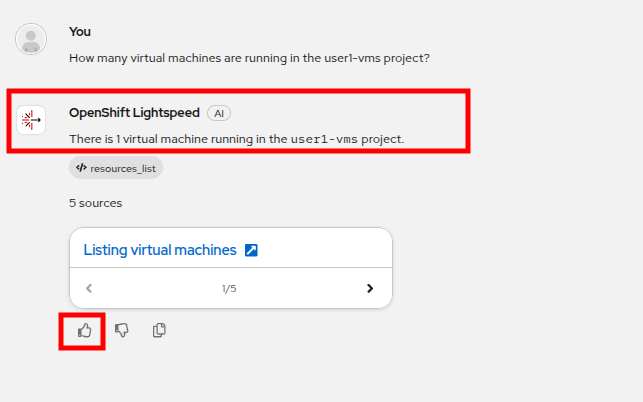Click the You sender name
The height and width of the screenshot is (402, 643).
coord(80,32)
